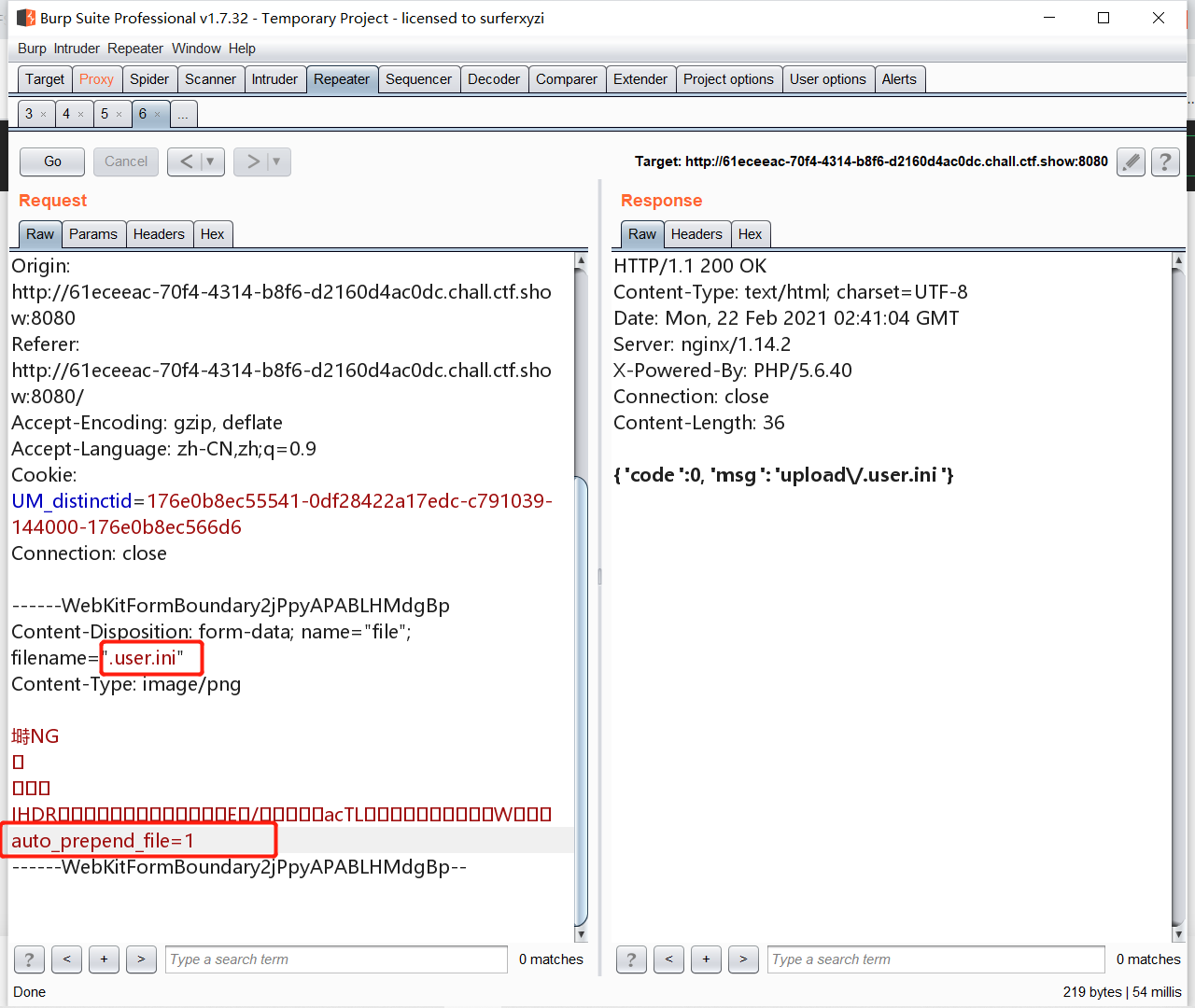
Task: Select Repeater sub-tab 4
Action: pos(66,114)
